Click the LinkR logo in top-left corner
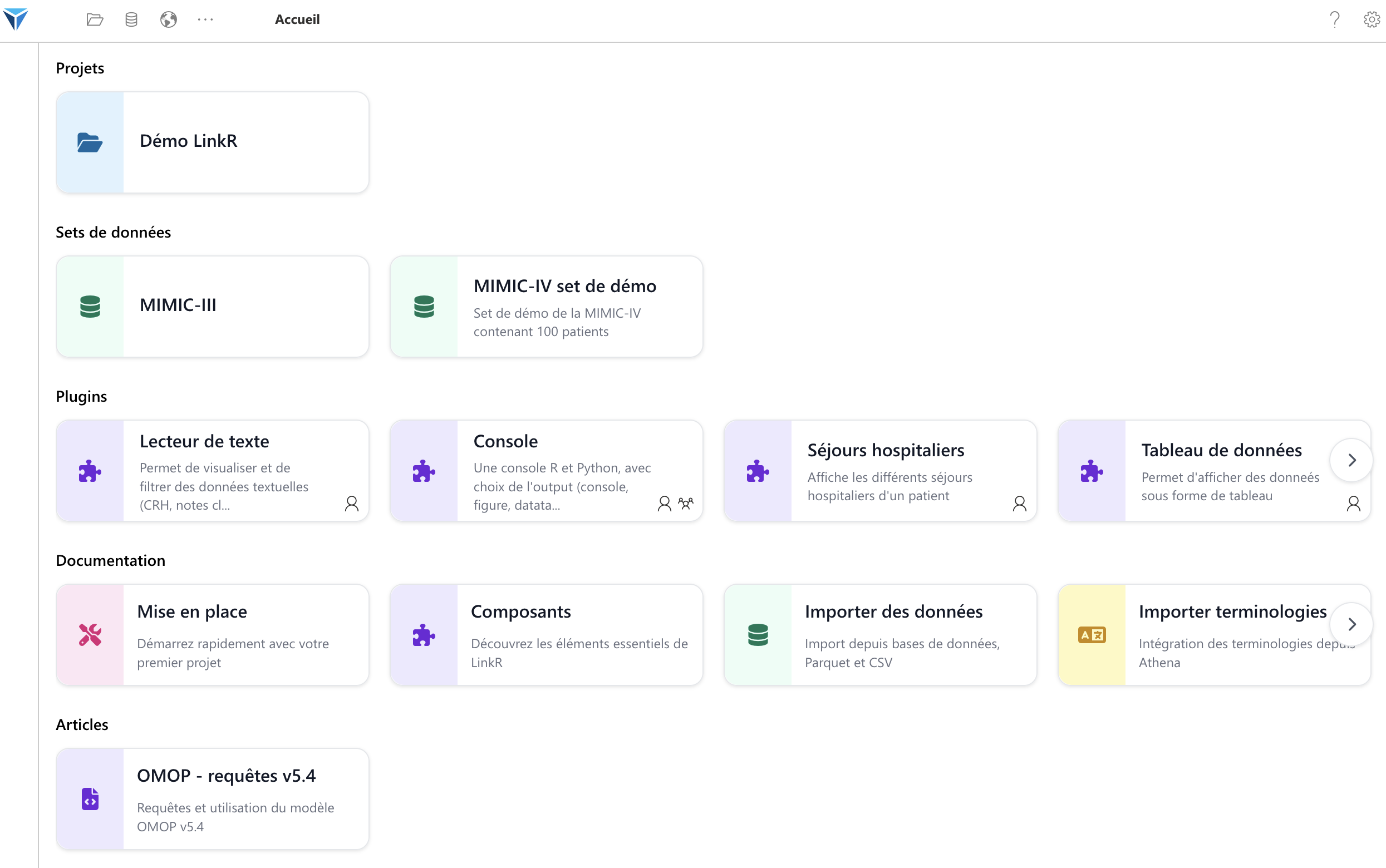This screenshot has width=1386, height=868. tap(16, 19)
